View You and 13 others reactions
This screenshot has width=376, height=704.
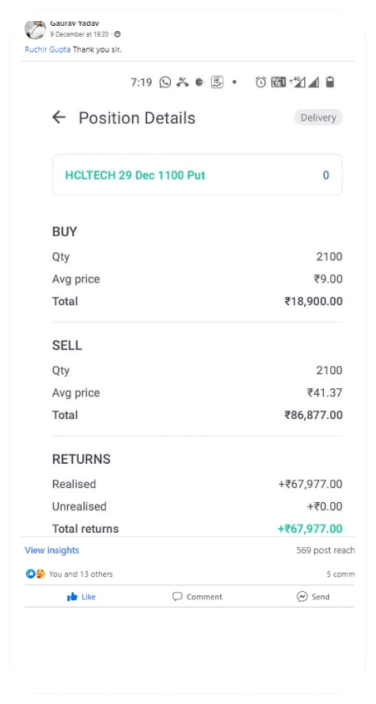(81, 574)
